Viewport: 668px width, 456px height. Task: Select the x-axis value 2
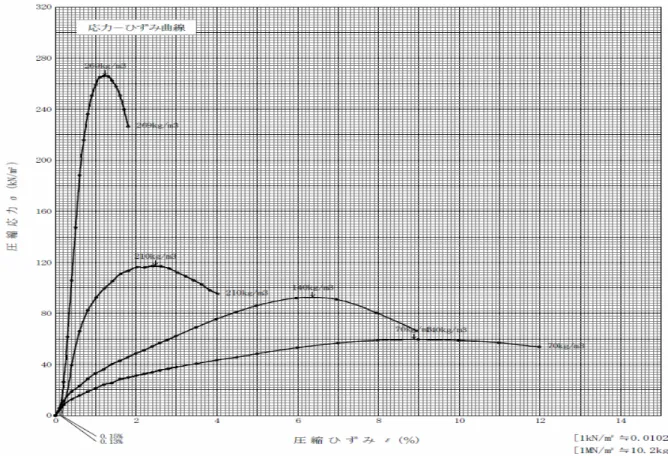136,421
